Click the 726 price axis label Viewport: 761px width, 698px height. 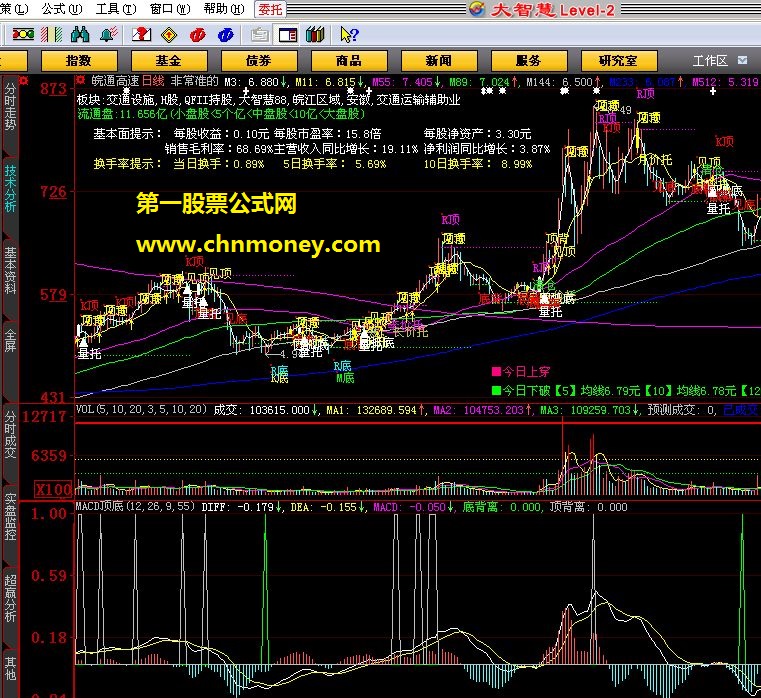[53, 192]
